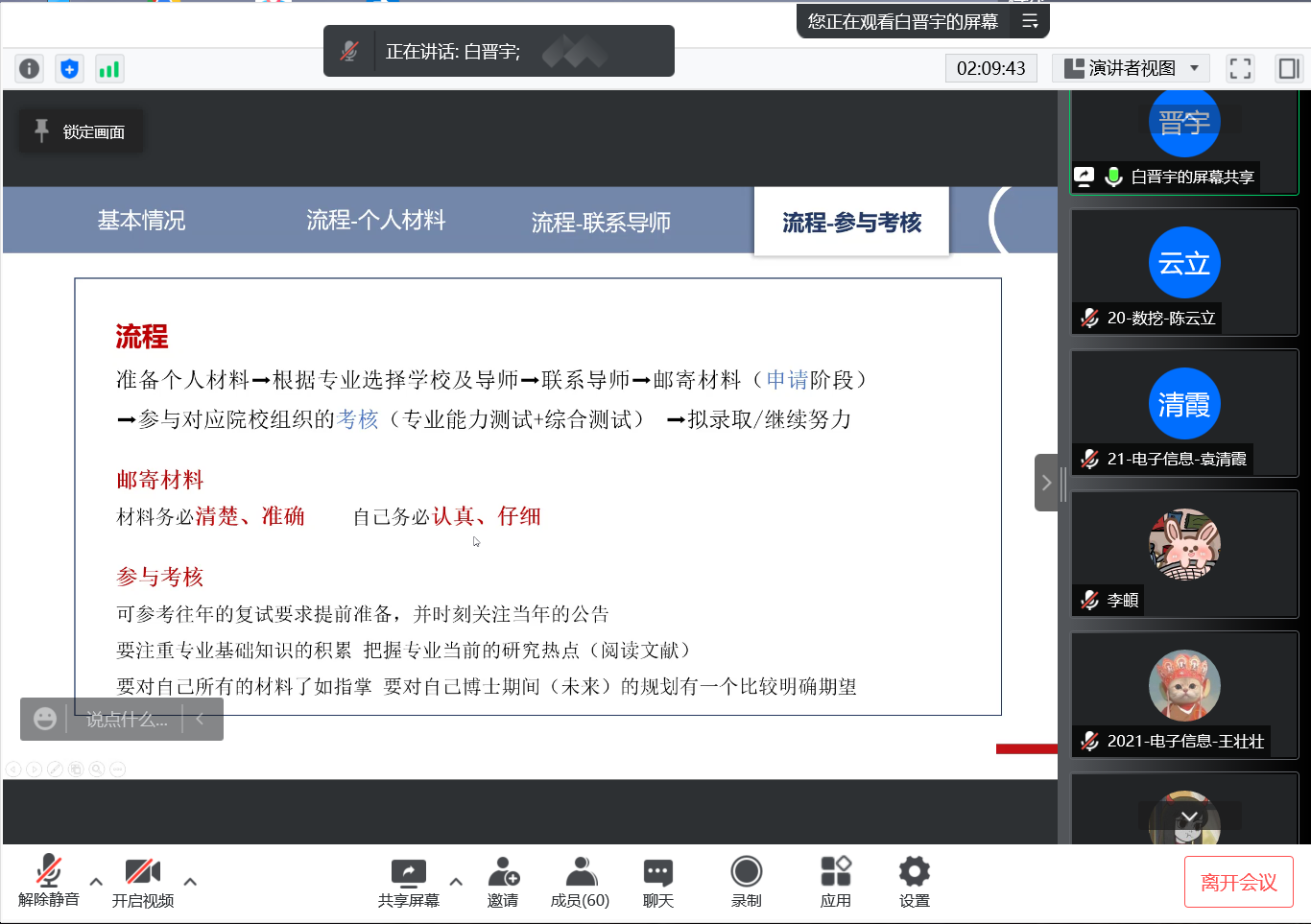Start recording the meeting
This screenshot has width=1311, height=924.
(x=746, y=882)
